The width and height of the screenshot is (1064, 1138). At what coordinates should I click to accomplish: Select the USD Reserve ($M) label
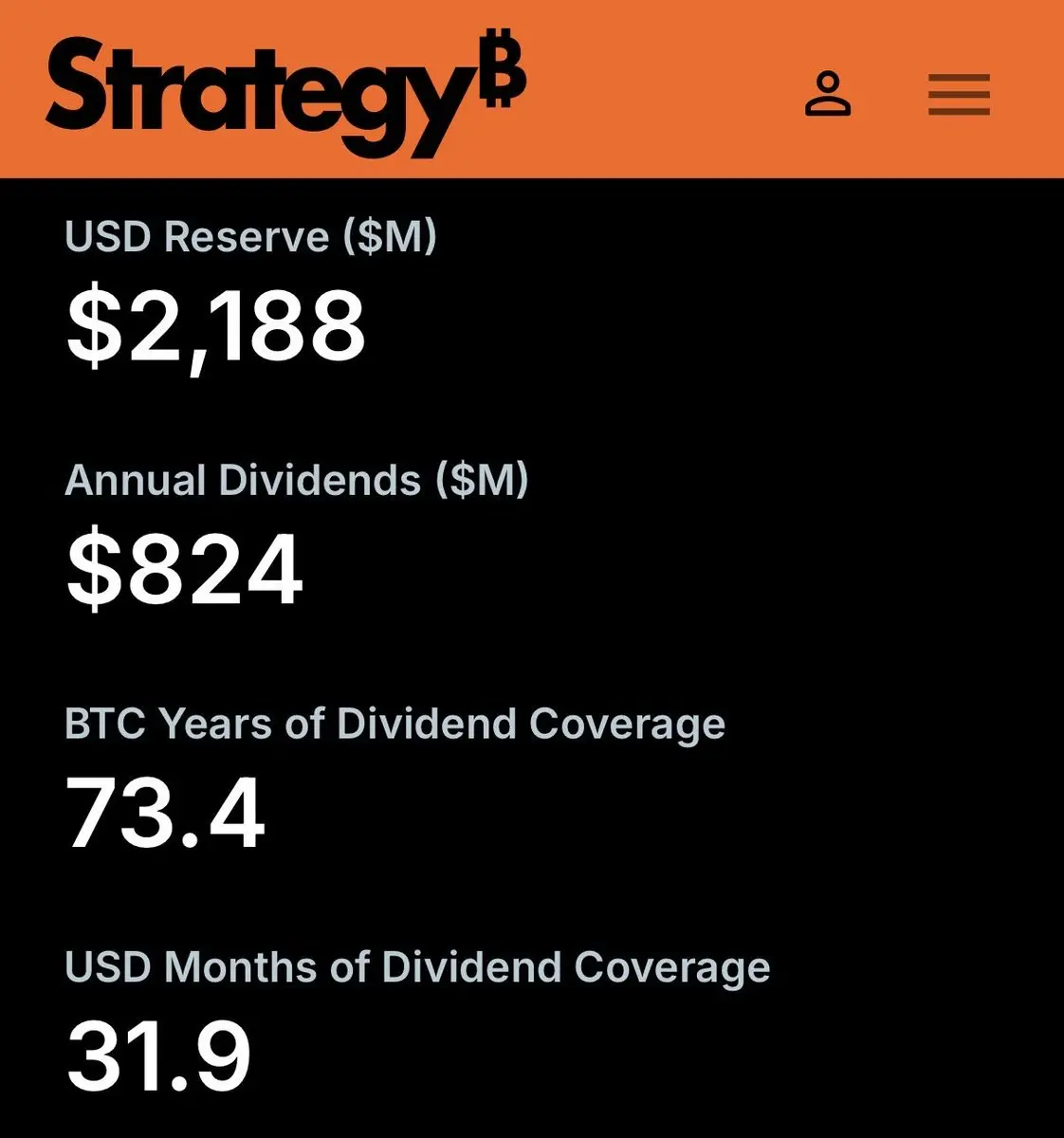click(x=250, y=236)
